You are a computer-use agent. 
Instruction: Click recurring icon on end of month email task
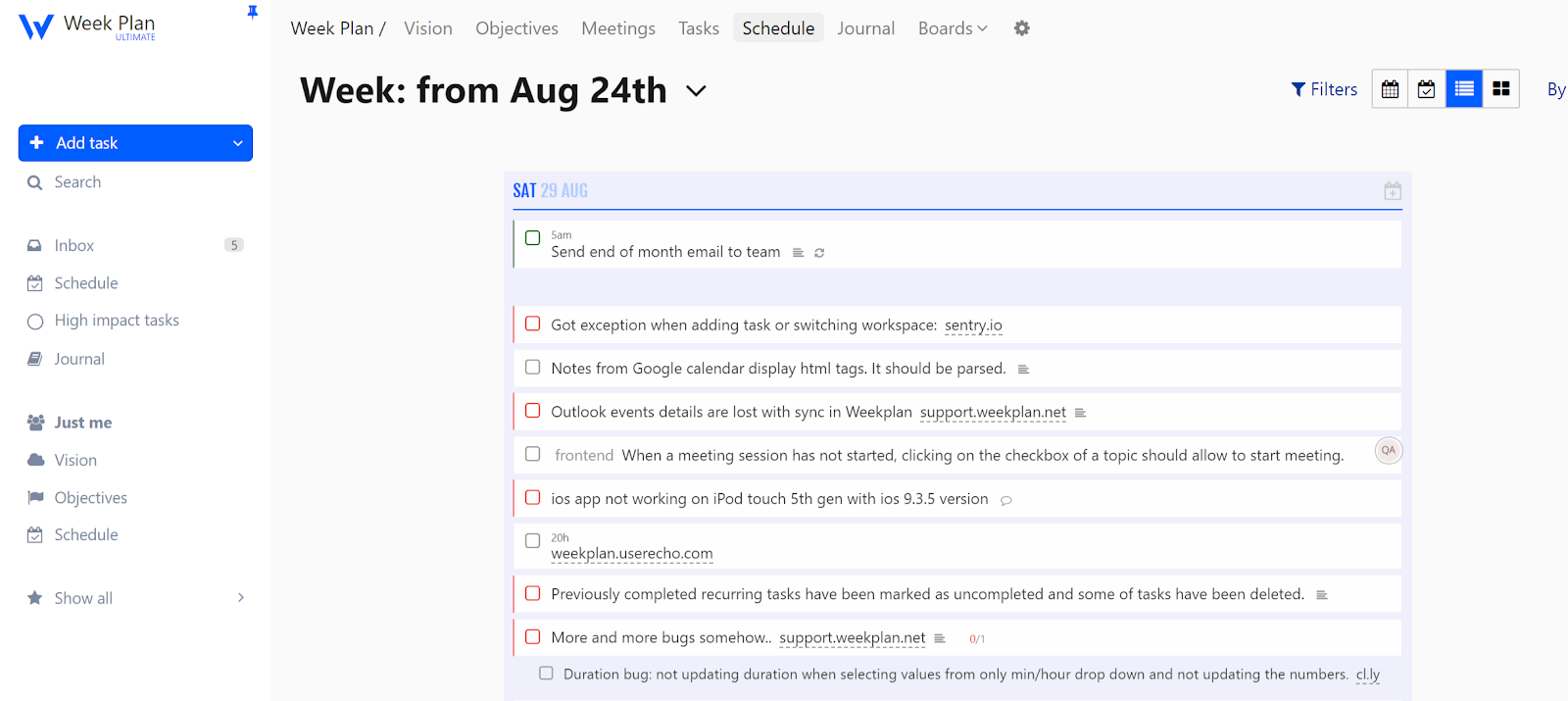(x=819, y=253)
